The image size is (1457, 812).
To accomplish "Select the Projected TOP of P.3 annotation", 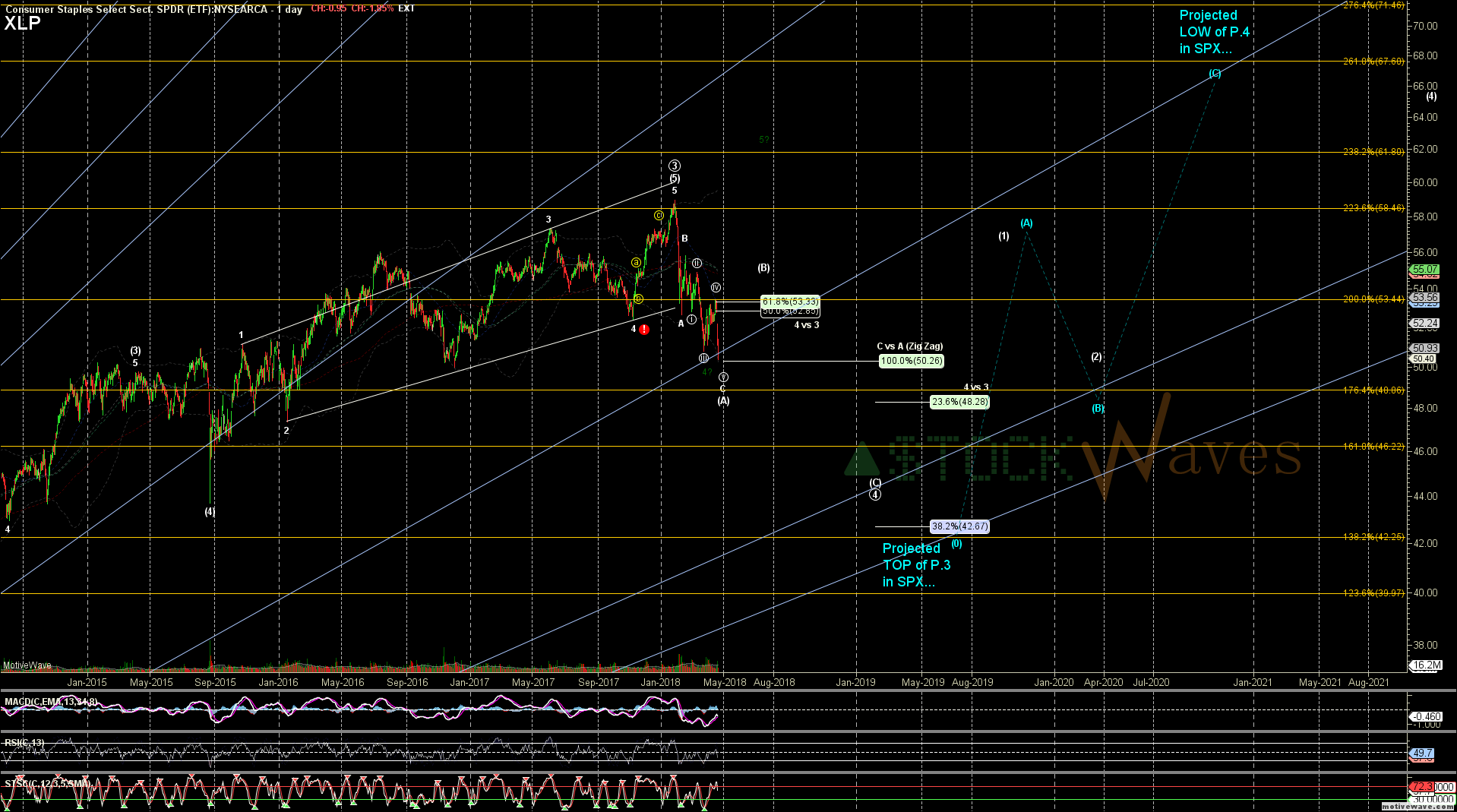I will (917, 565).
